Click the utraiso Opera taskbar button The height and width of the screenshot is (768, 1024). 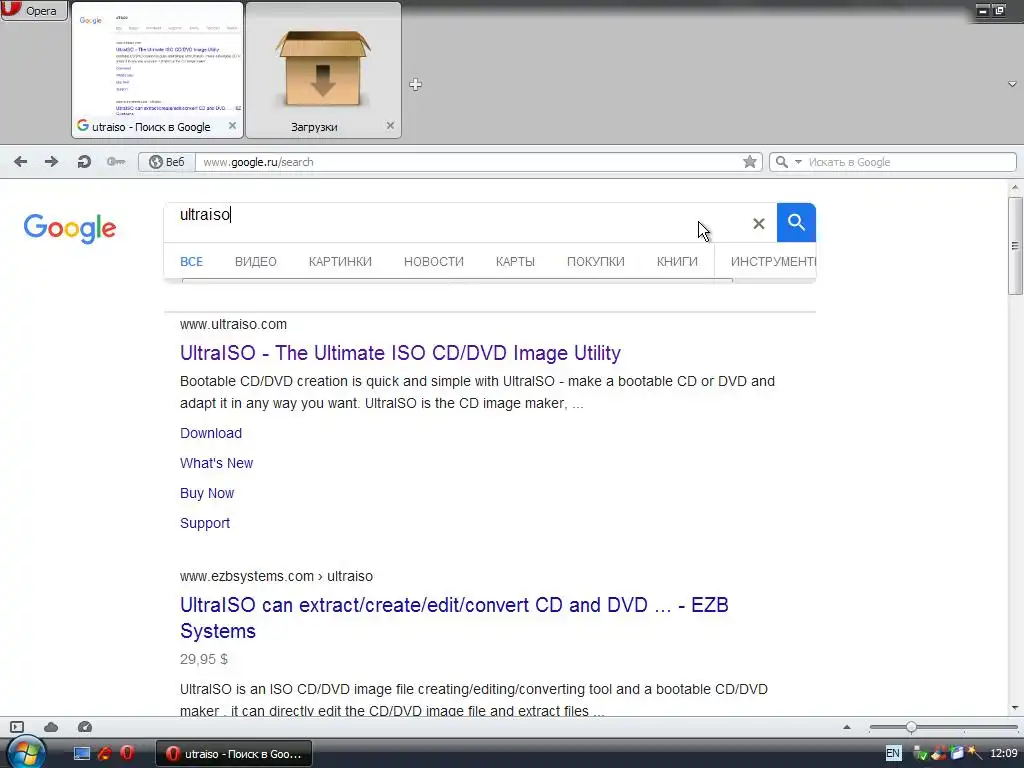234,754
